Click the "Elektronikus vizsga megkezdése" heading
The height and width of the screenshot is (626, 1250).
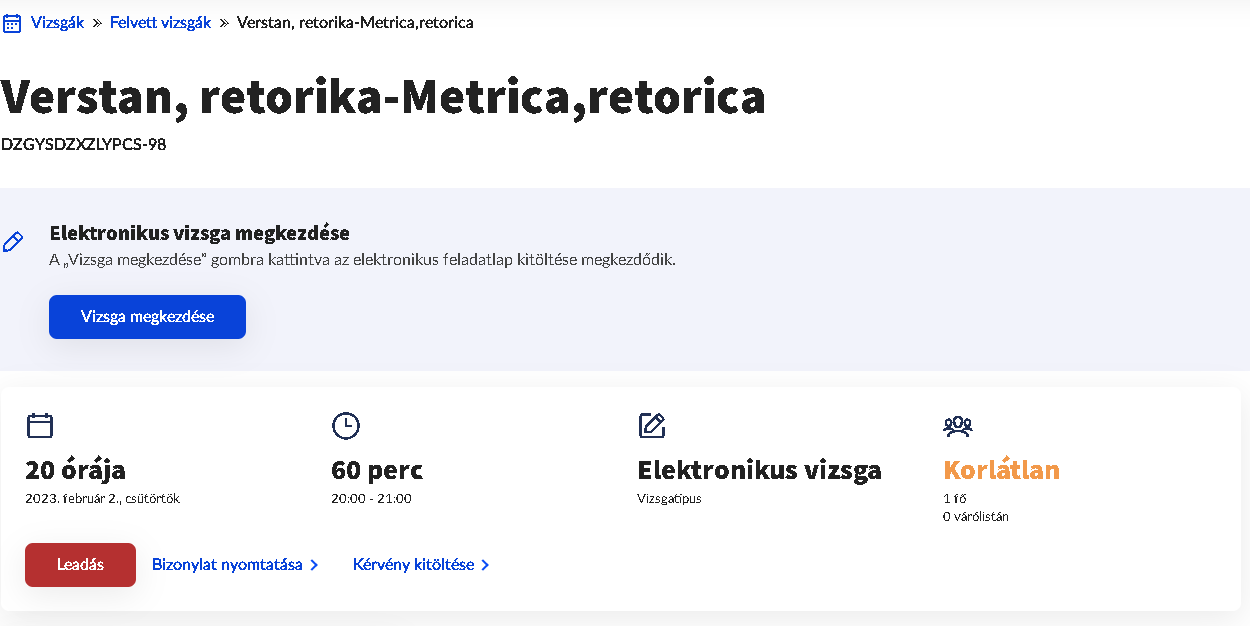(x=199, y=233)
